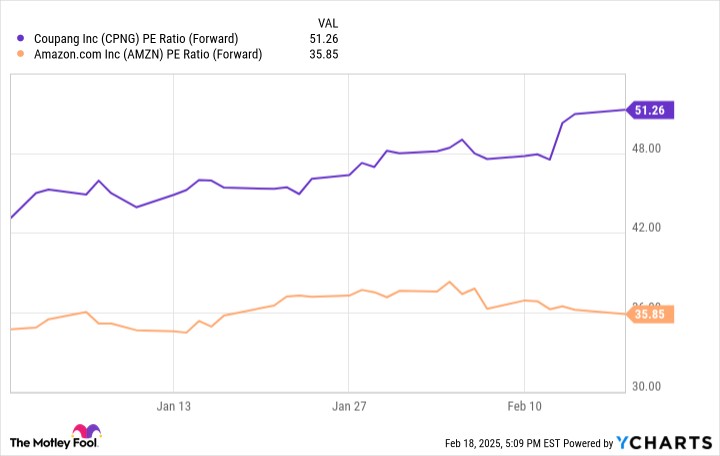Click the Feb 10 axis label
Screen dimensions: 720x456
524,406
